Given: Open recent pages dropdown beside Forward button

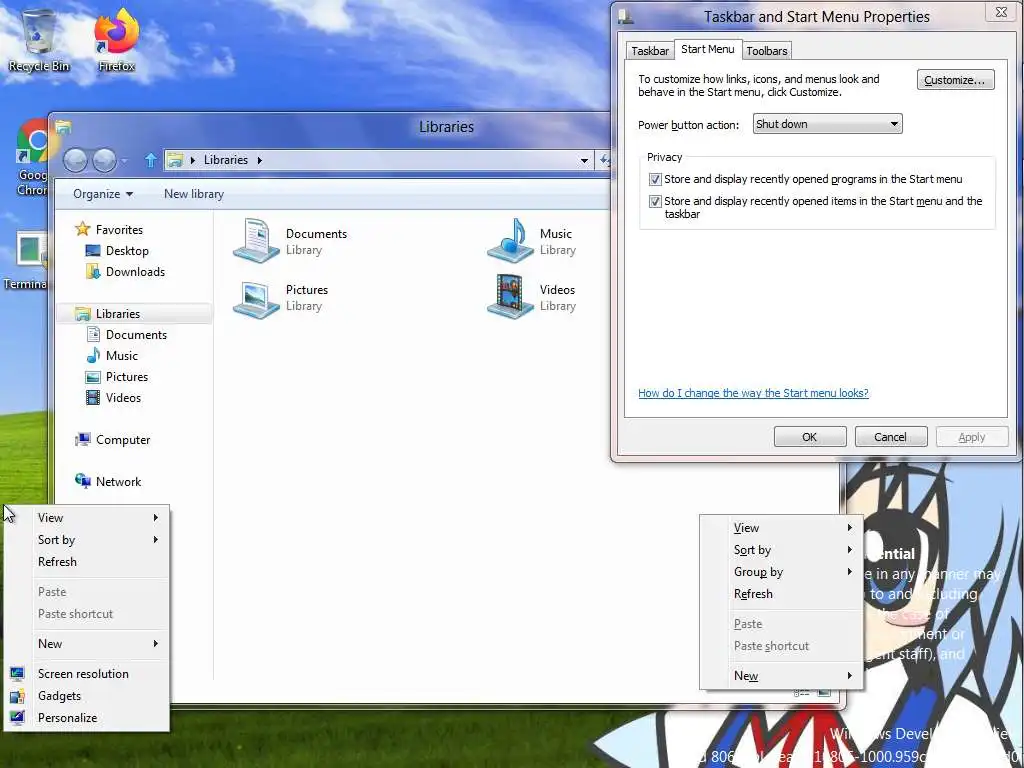Looking at the screenshot, I should click(125, 160).
